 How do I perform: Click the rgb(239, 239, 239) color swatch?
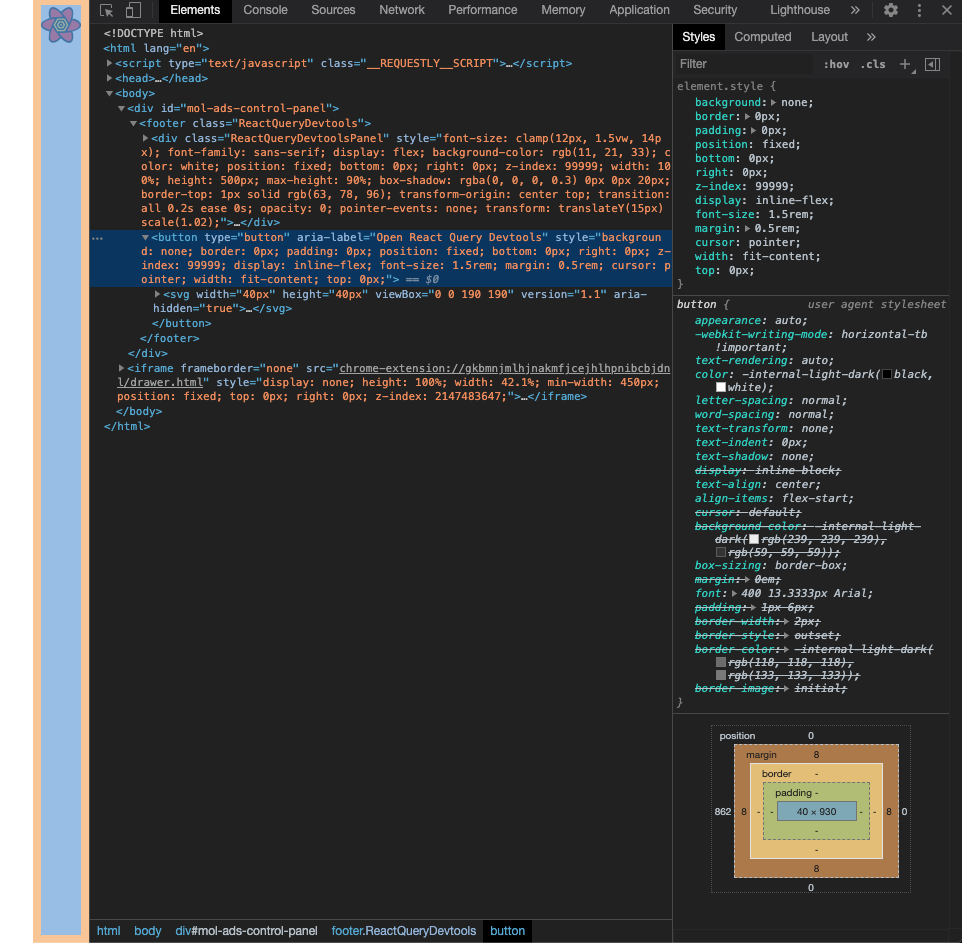tap(754, 539)
